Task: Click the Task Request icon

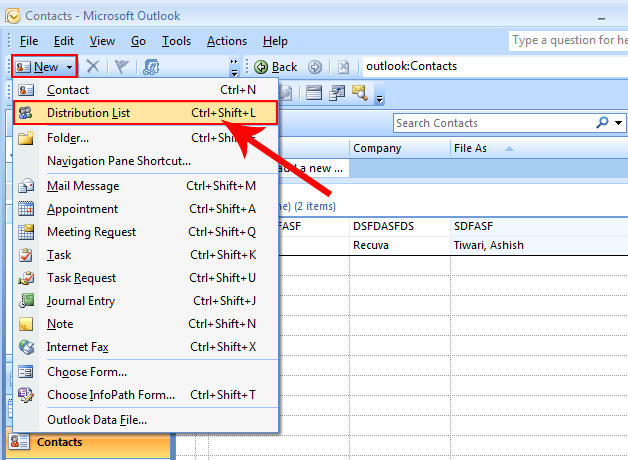Action: point(26,278)
